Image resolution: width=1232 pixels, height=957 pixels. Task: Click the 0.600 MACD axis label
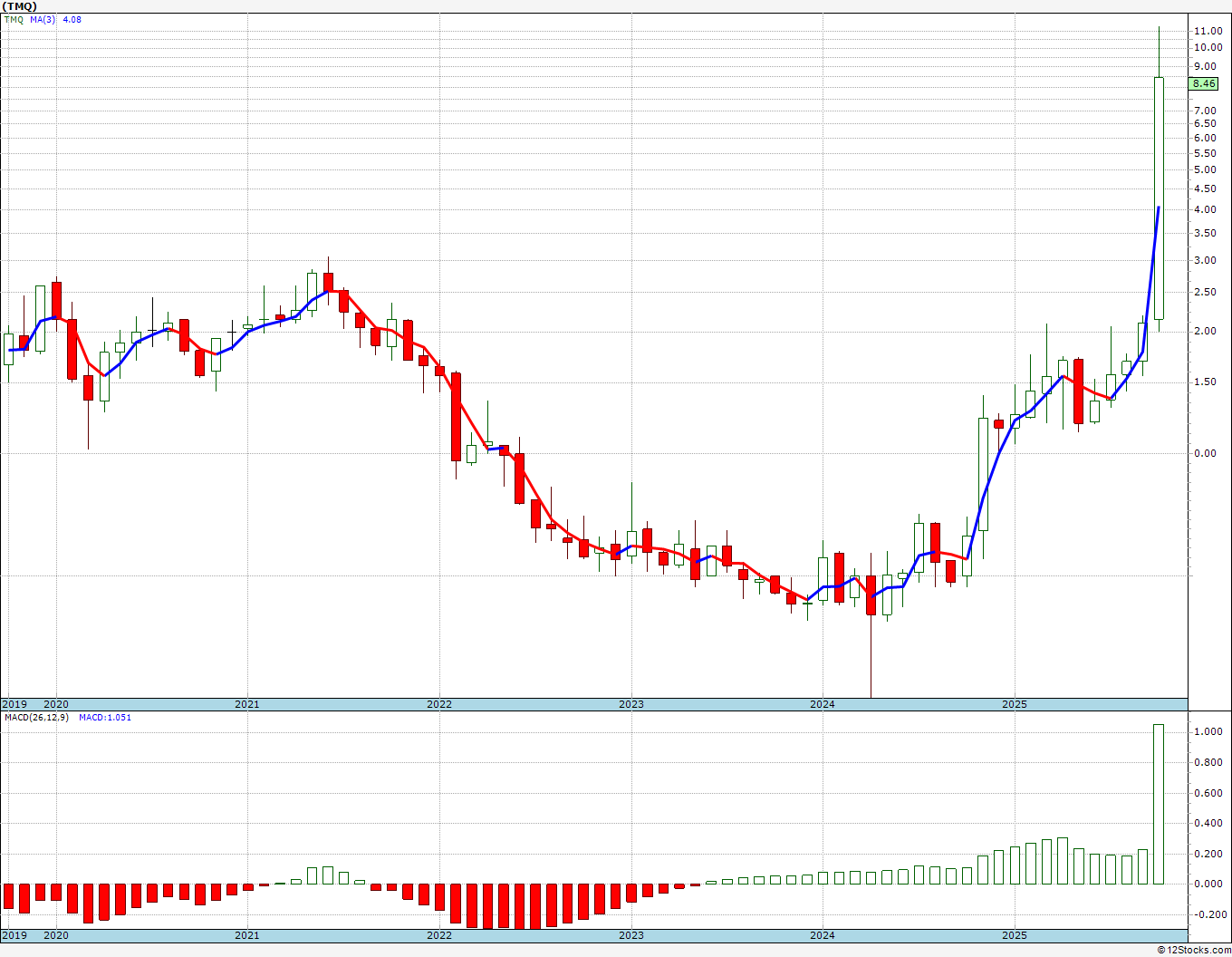pos(1208,793)
